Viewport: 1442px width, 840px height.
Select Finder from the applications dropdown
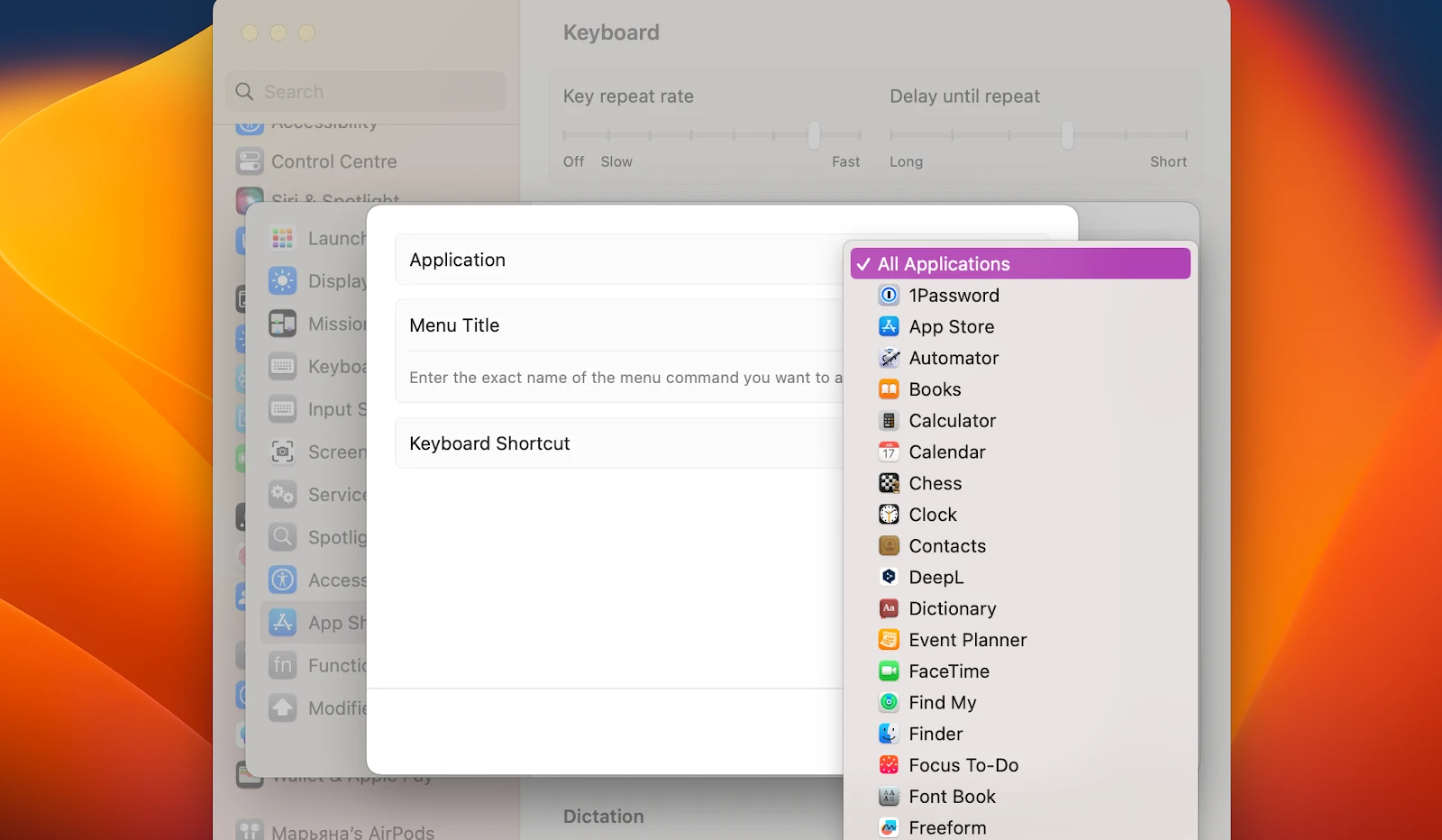(x=935, y=733)
